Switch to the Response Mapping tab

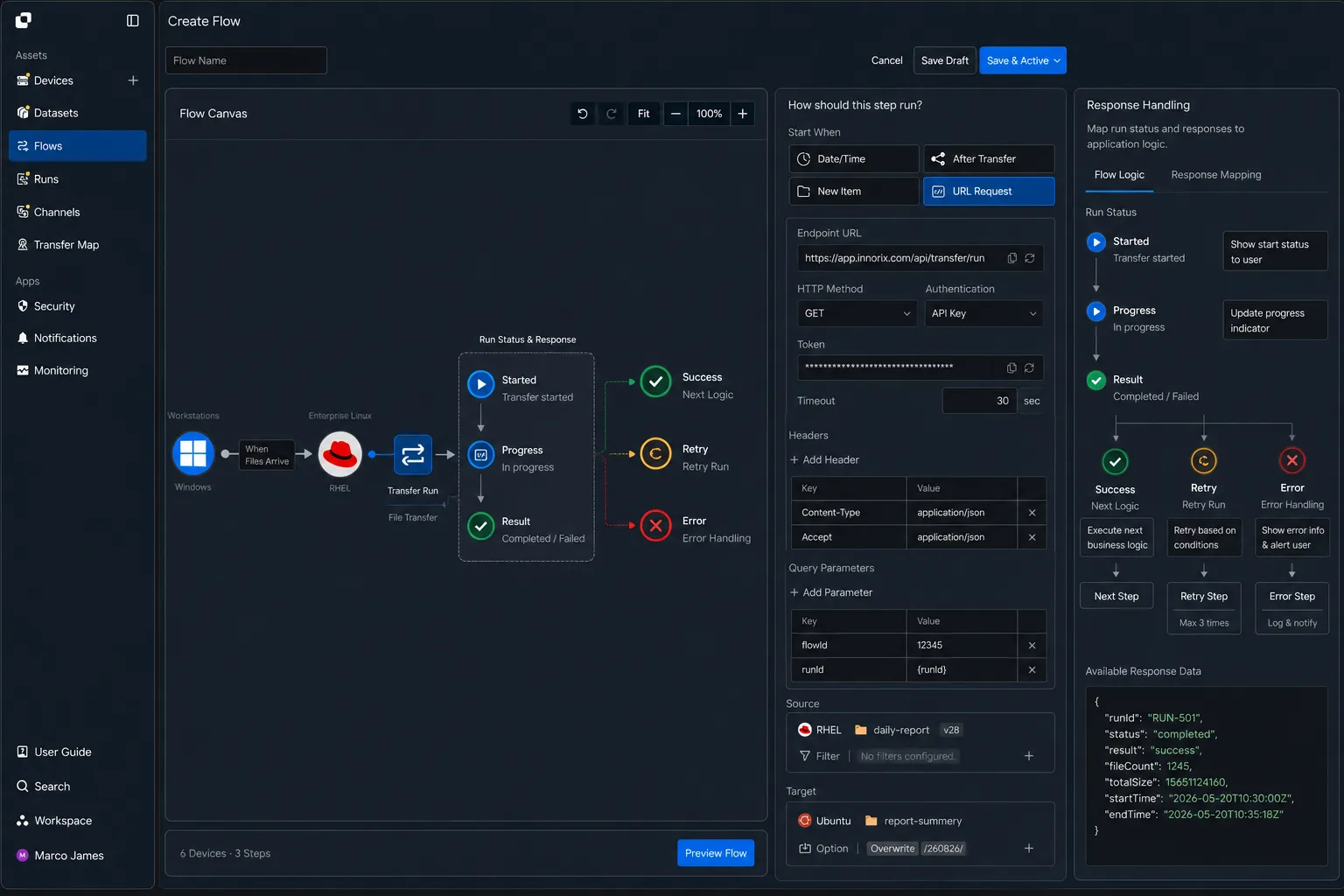coord(1215,175)
